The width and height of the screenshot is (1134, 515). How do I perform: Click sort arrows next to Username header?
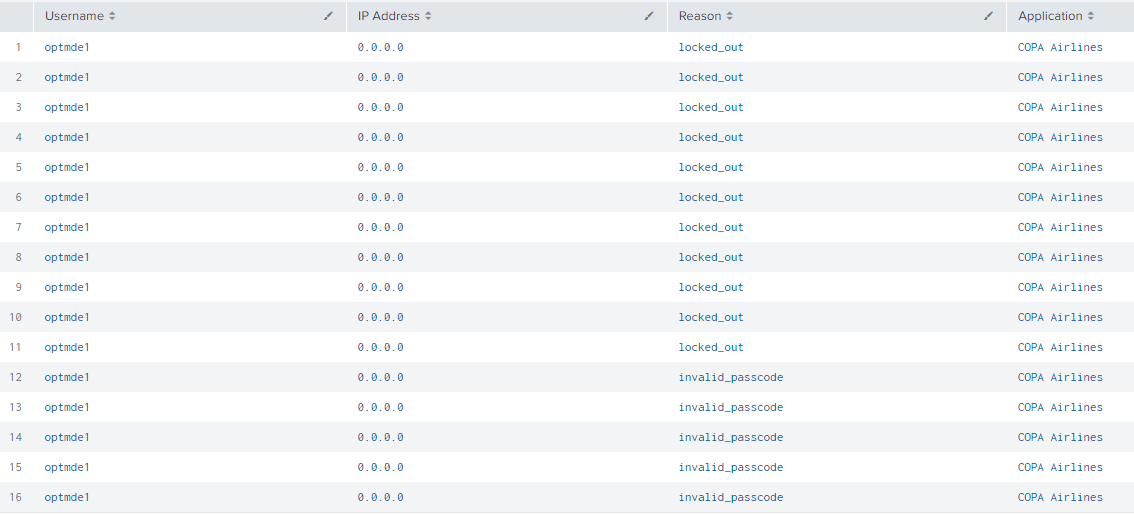[x=112, y=16]
